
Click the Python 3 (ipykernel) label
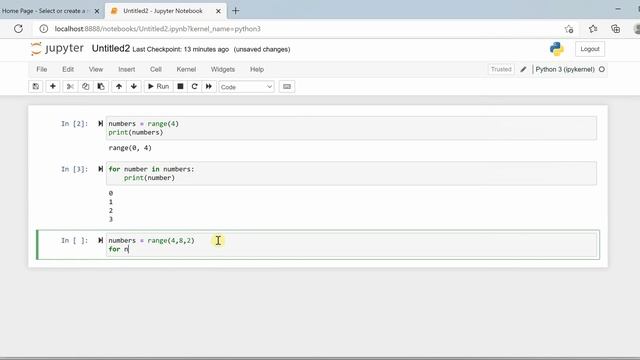(565, 69)
